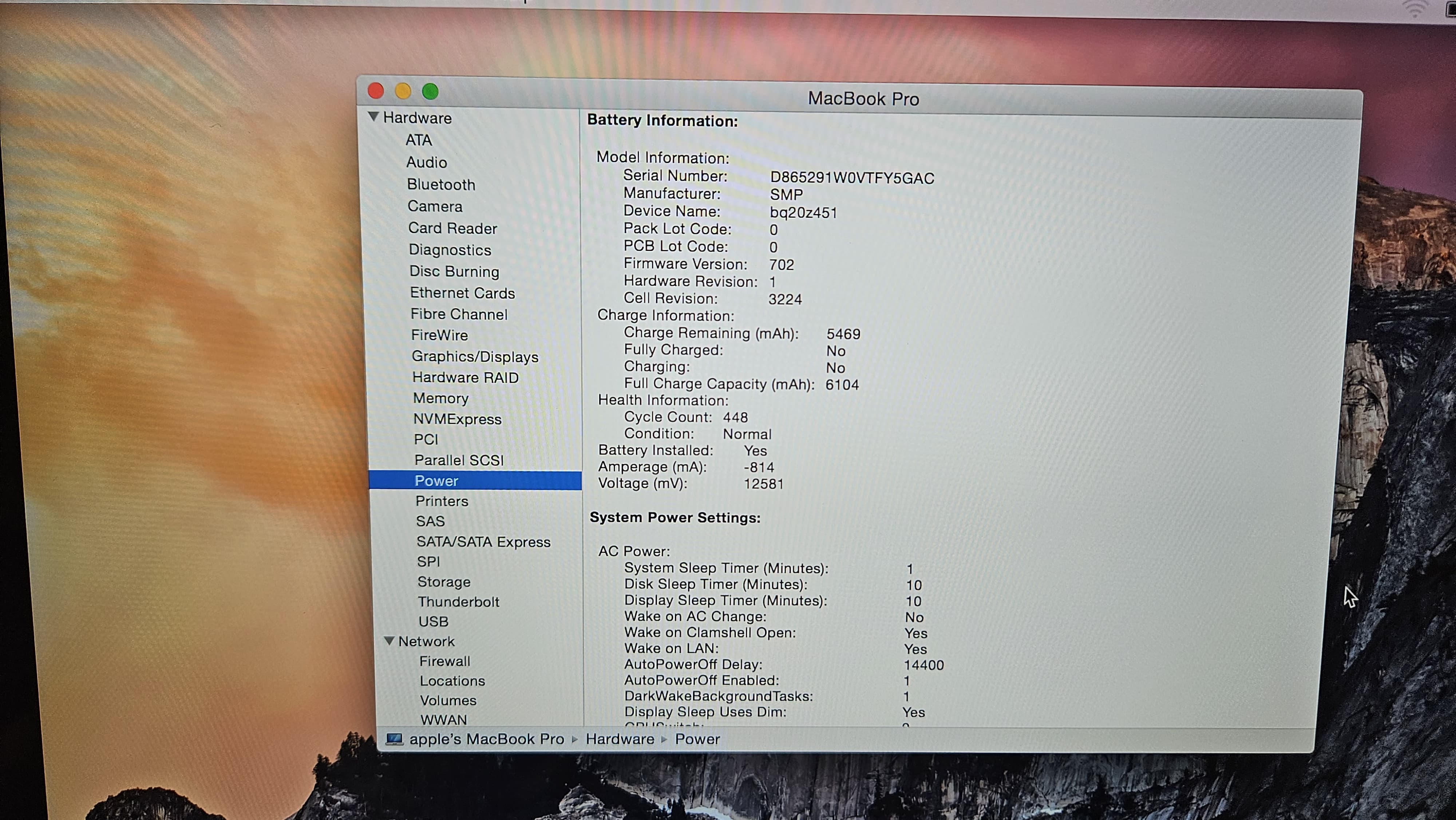Open USB hardware information
This screenshot has height=820, width=1456.
[434, 622]
